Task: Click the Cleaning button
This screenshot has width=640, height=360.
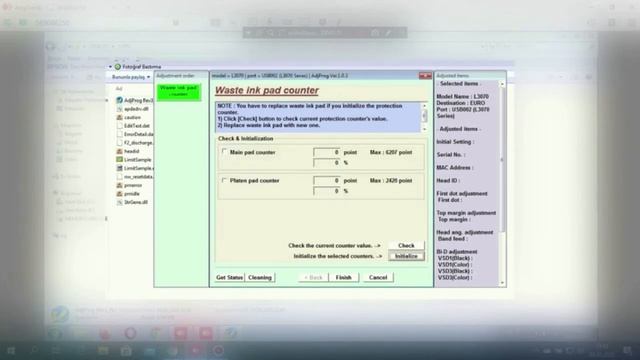Action: tap(260, 277)
